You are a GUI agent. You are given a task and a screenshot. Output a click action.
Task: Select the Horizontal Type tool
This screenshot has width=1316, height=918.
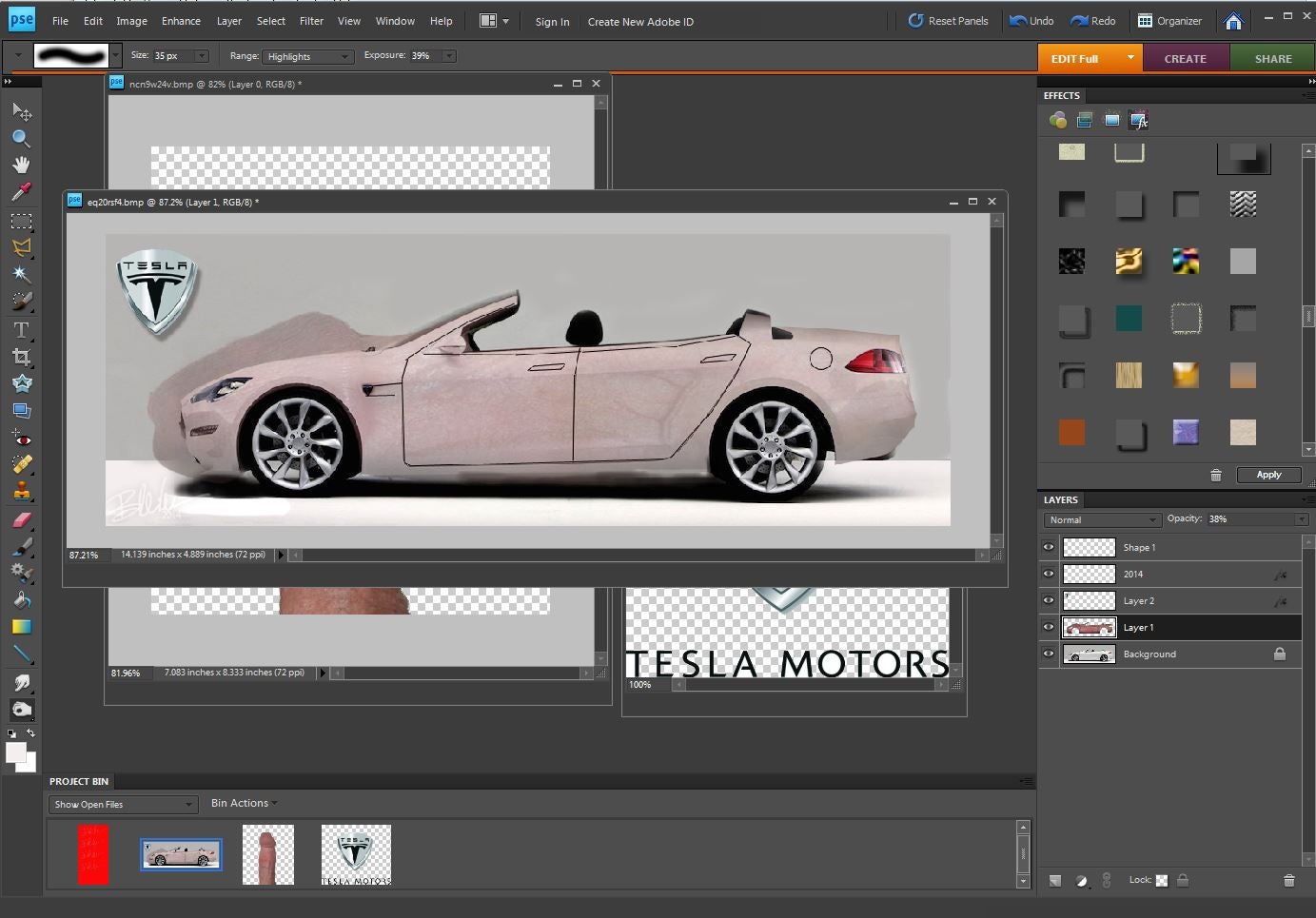coord(21,330)
